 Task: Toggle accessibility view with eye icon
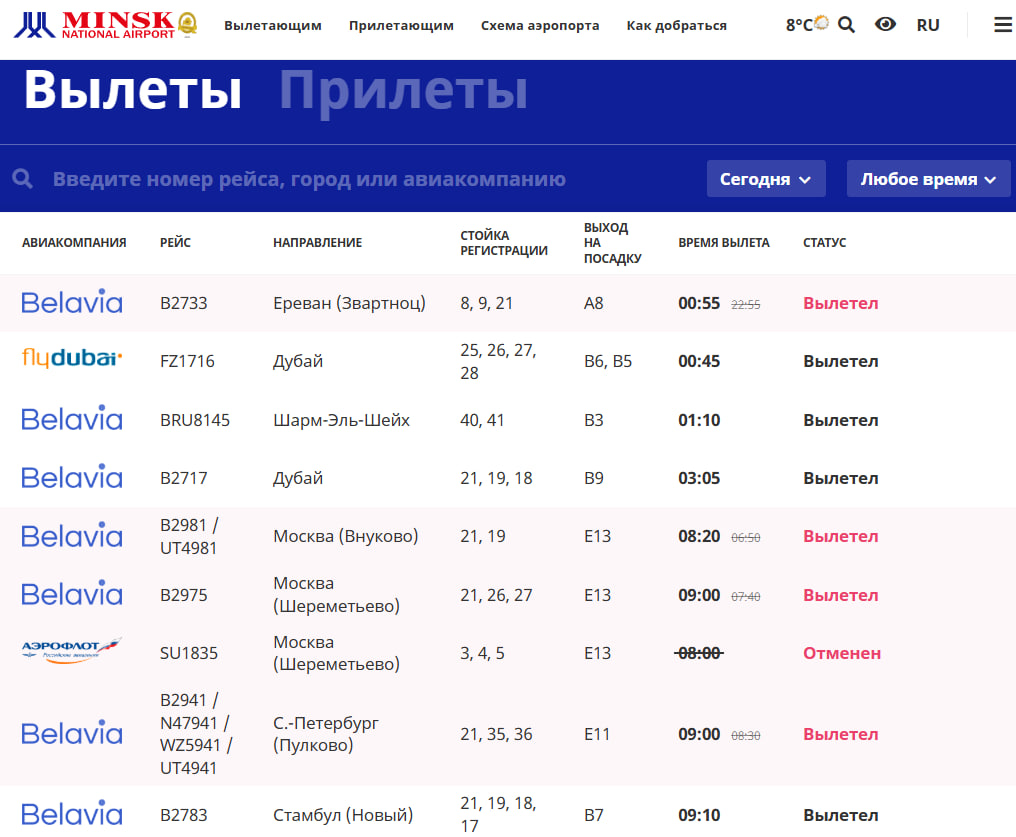[x=885, y=25]
